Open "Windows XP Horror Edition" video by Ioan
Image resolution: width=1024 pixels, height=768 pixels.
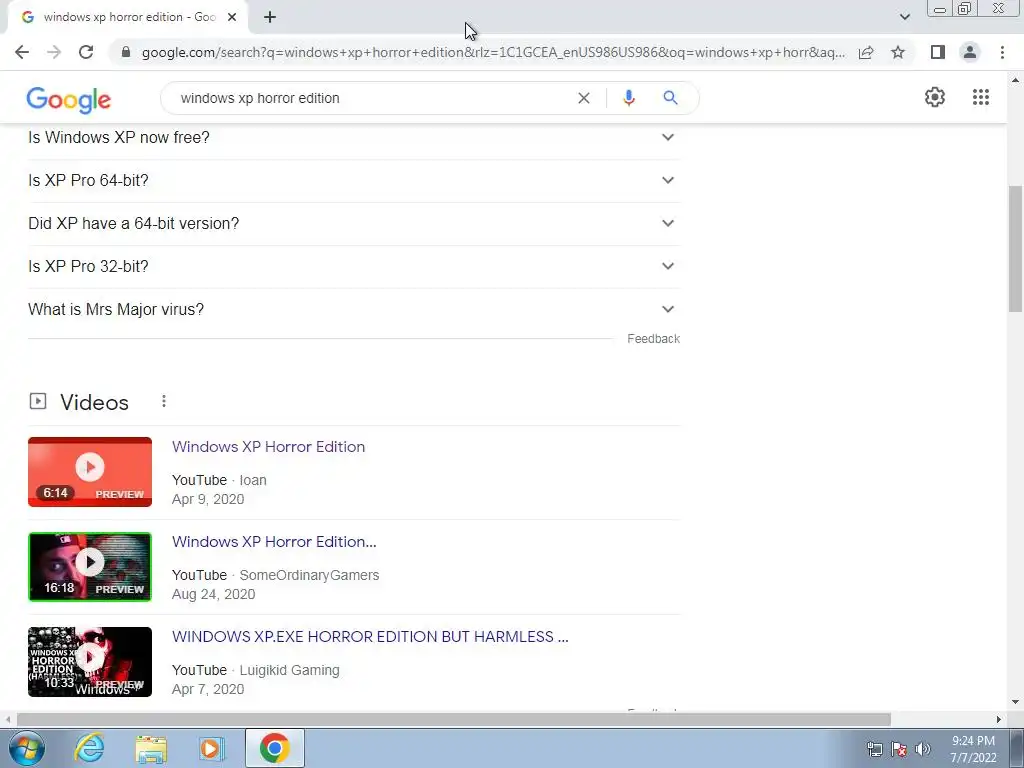click(x=268, y=447)
